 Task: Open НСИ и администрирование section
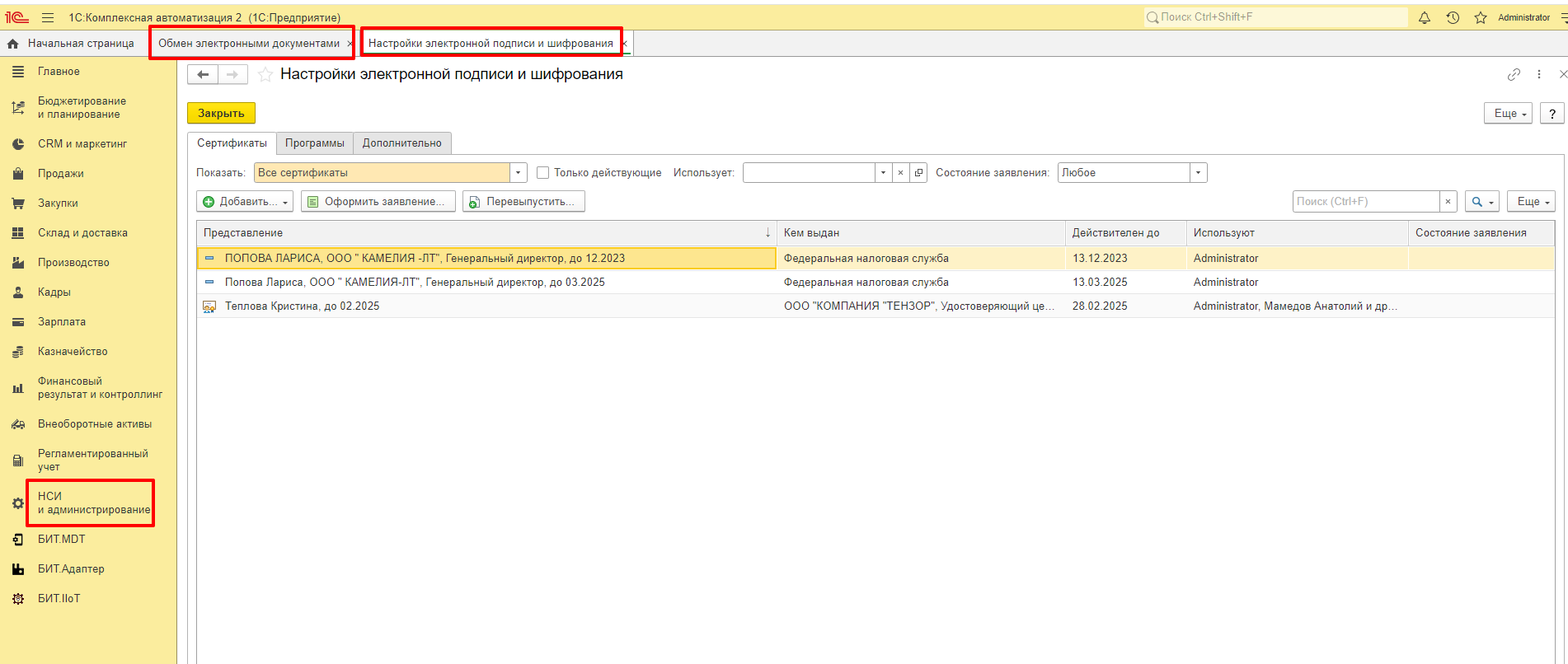93,503
